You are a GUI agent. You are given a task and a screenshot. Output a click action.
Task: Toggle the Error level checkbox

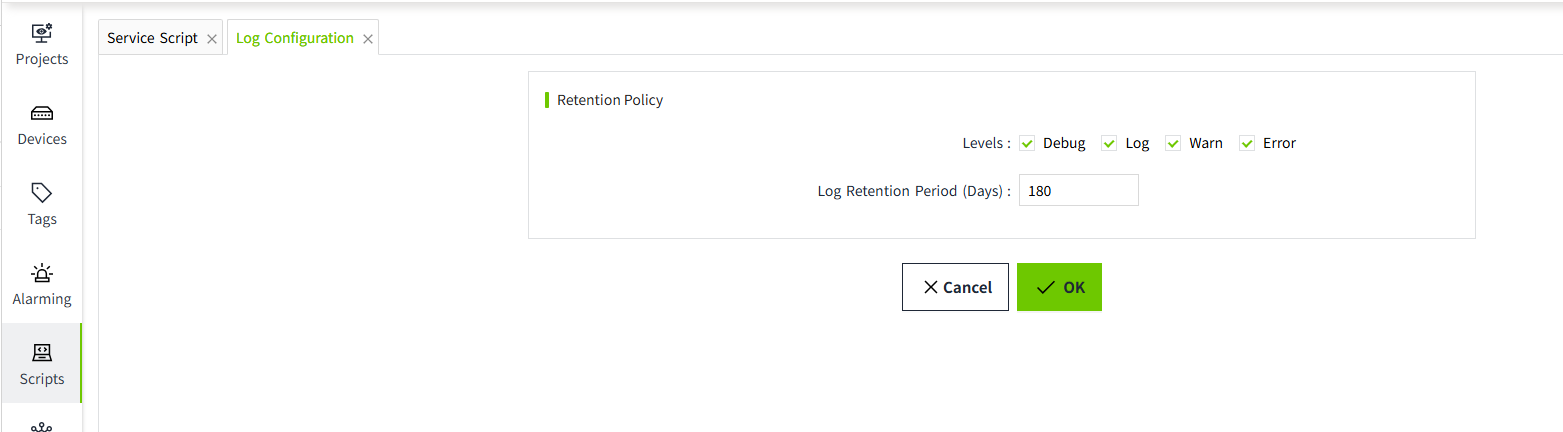point(1247,143)
